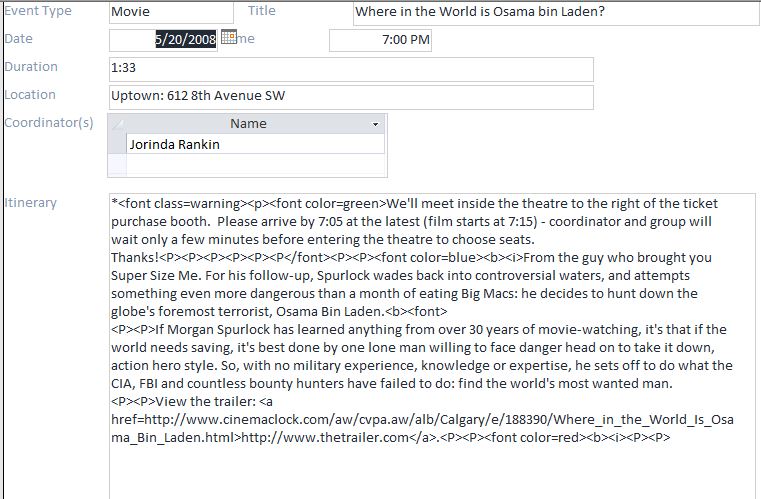Click the Location label
The image size is (761, 499).
point(30,95)
